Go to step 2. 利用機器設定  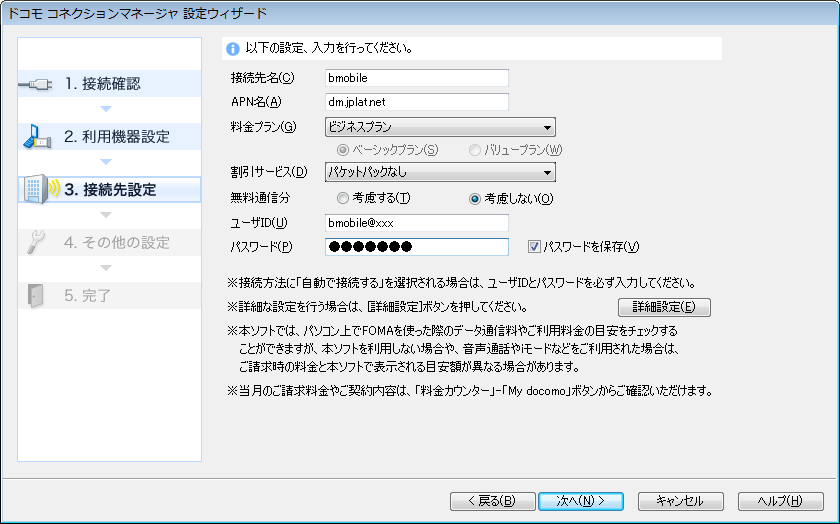coord(117,137)
